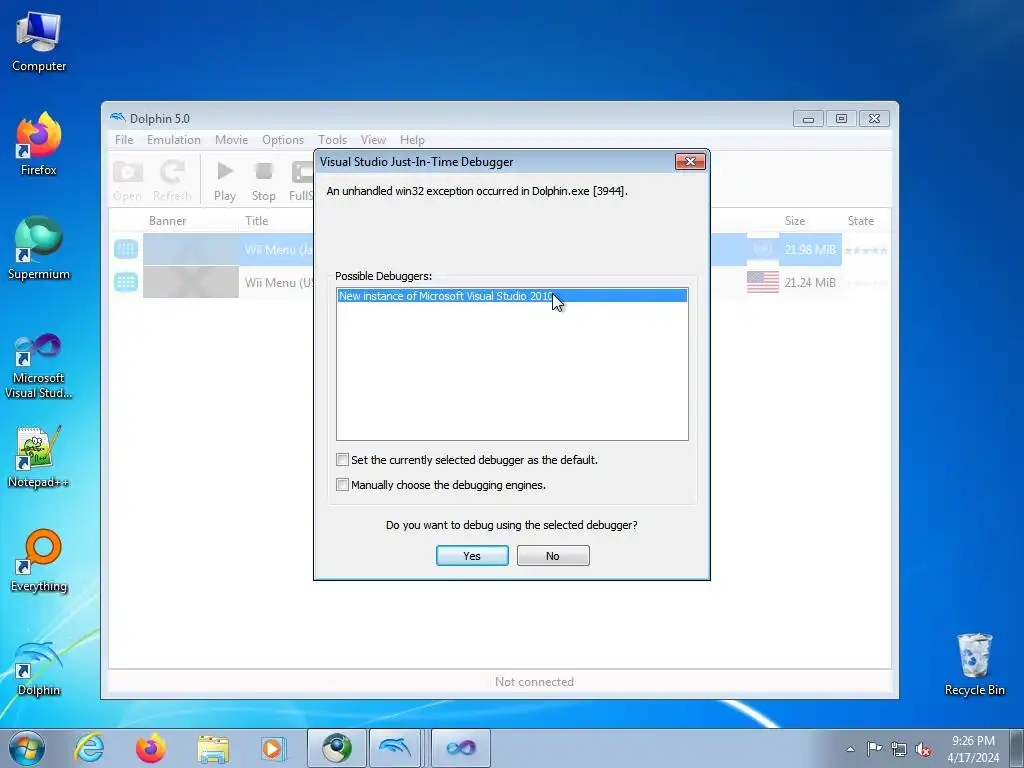The image size is (1024, 768).
Task: Click the State column header
Action: coord(861,221)
